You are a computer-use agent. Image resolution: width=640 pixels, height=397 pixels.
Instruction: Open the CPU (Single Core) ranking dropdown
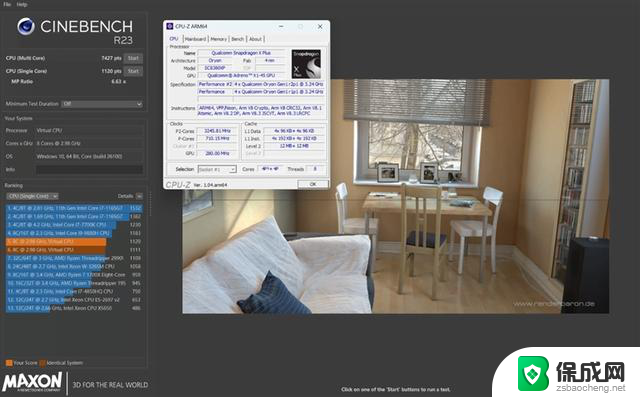(x=32, y=196)
